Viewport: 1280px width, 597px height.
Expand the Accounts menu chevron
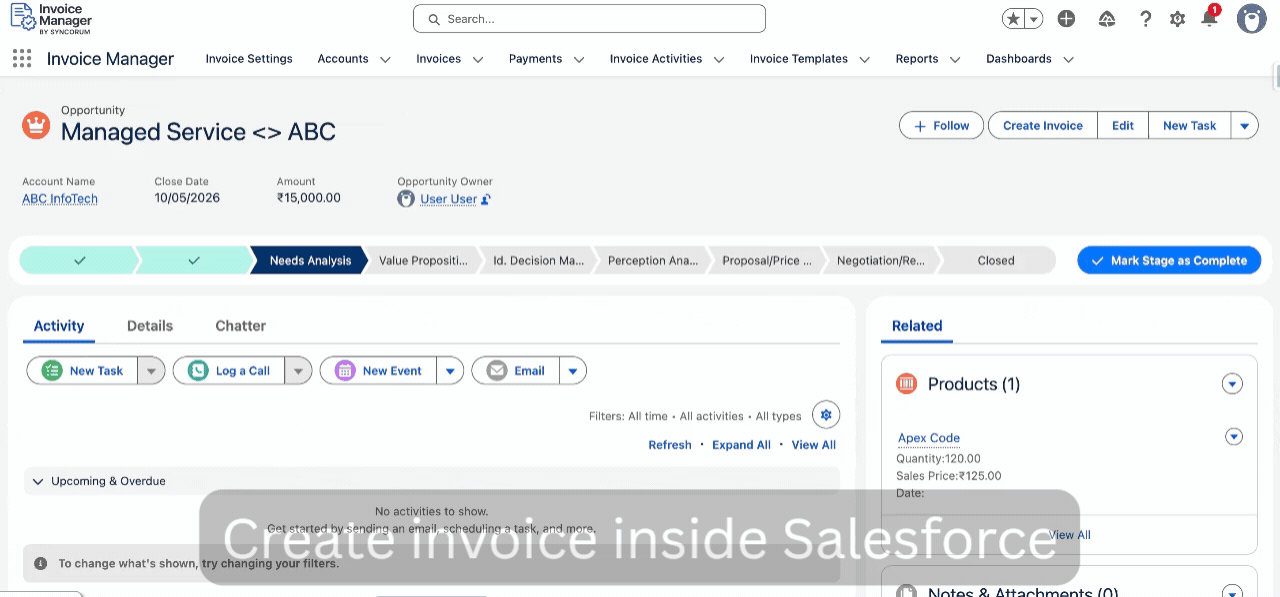385,60
